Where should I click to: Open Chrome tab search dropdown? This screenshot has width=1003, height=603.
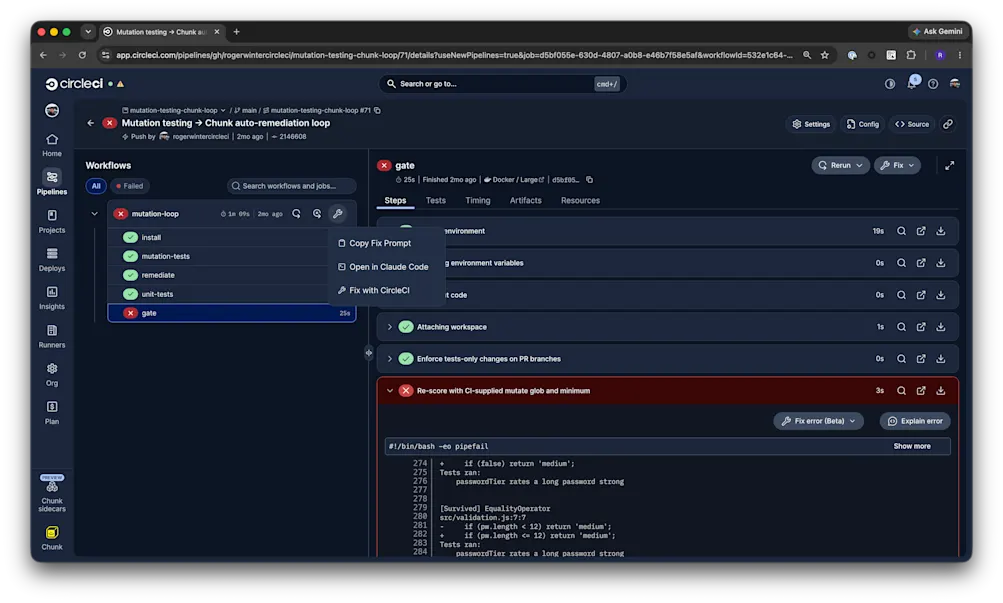(x=88, y=31)
